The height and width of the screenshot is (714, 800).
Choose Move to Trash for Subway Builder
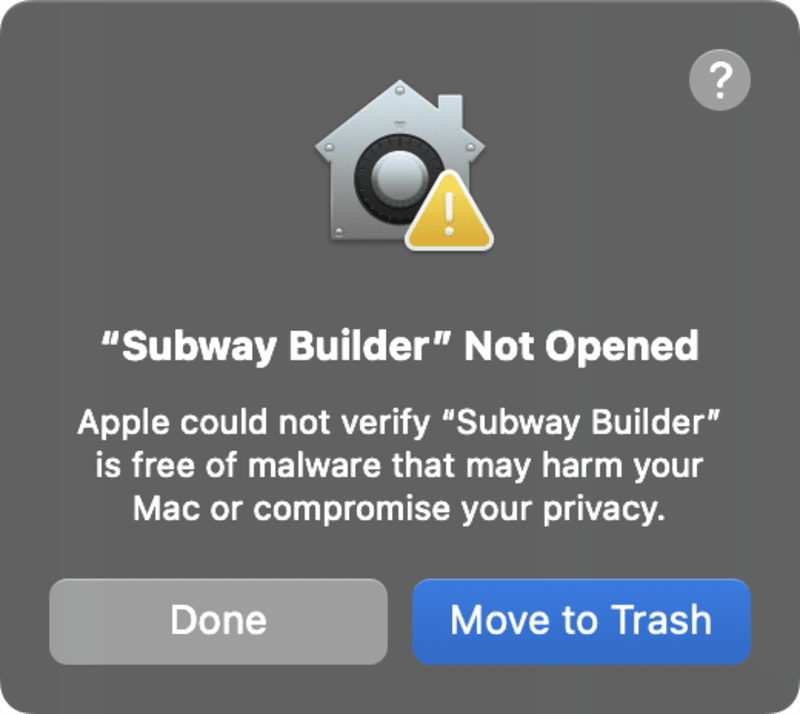coord(581,621)
